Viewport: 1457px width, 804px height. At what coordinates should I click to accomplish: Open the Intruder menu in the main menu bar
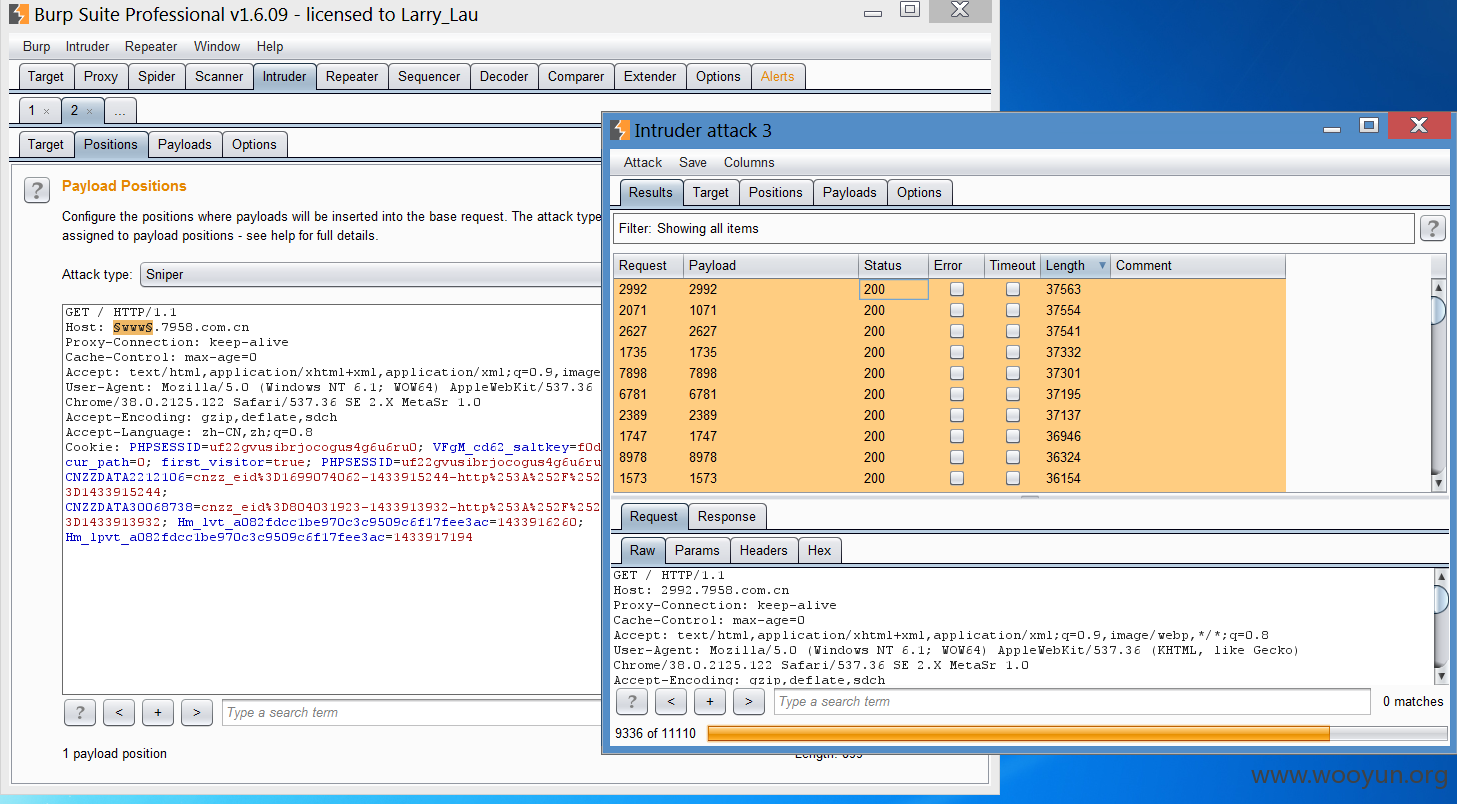(87, 46)
